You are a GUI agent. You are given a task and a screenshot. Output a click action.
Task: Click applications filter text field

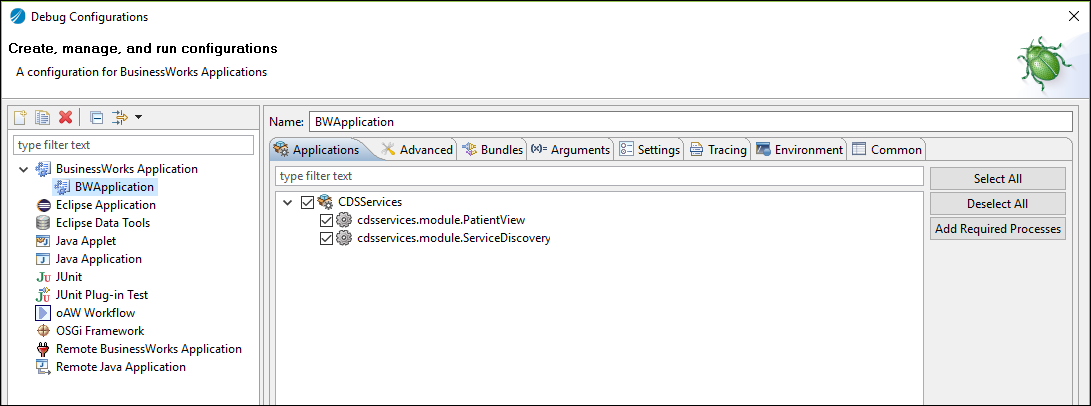point(599,176)
